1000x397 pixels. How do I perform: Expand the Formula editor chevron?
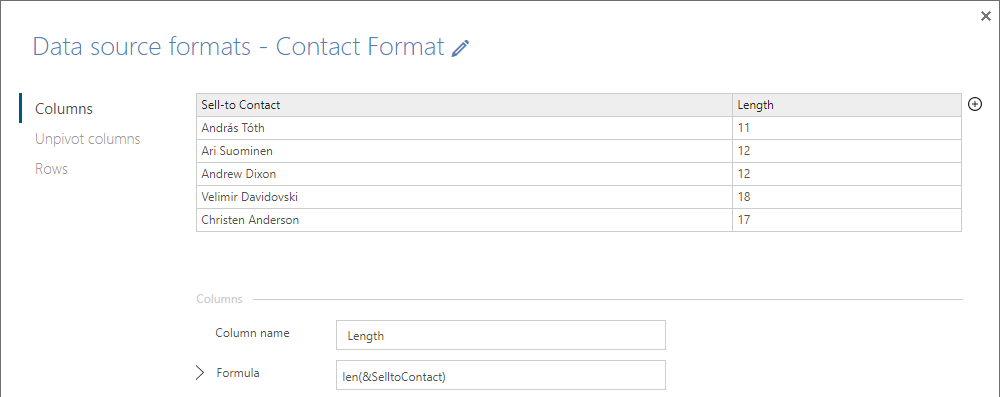[200, 373]
